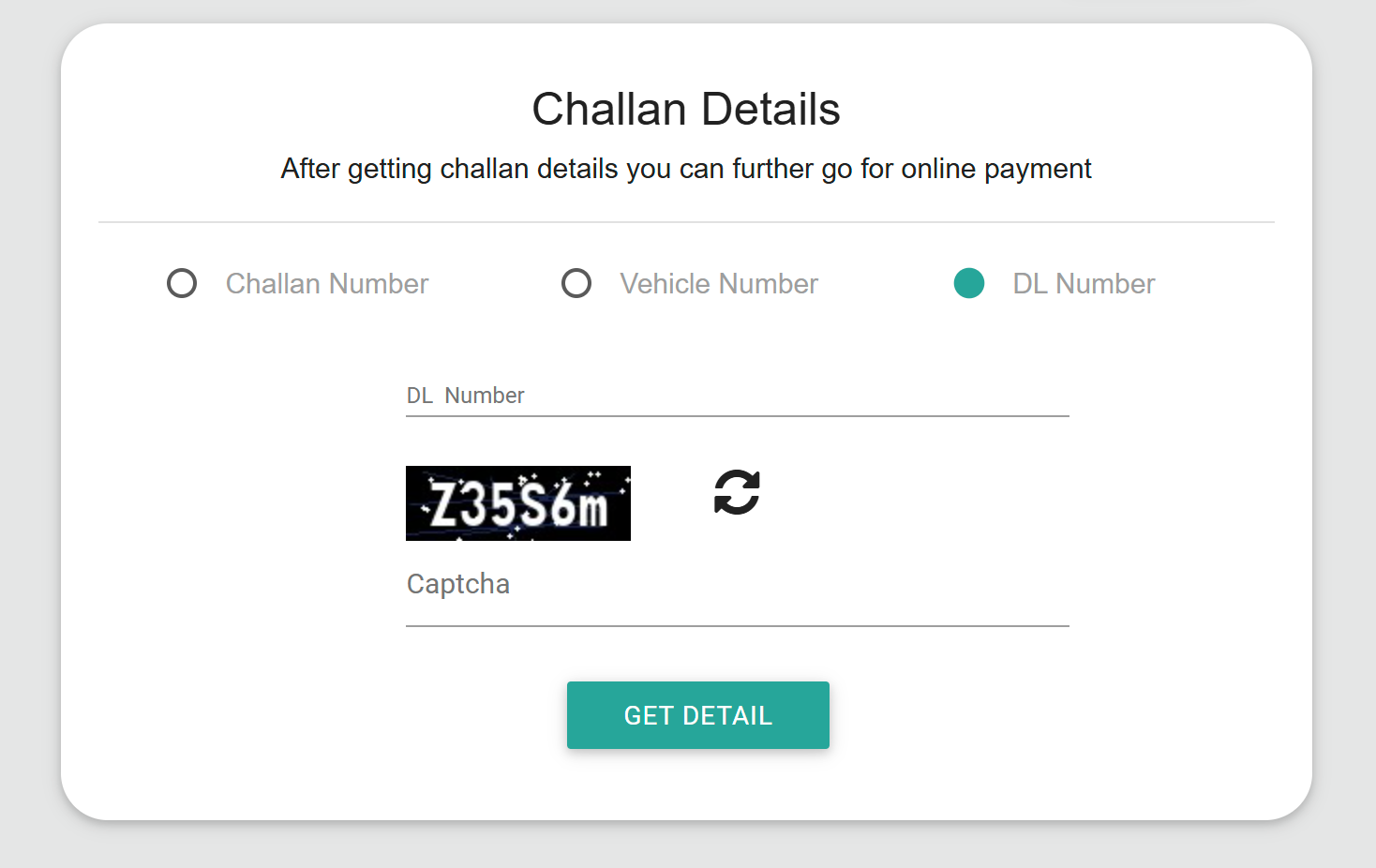Viewport: 1376px width, 868px height.
Task: Click inside the DL Number input field
Action: [x=737, y=398]
